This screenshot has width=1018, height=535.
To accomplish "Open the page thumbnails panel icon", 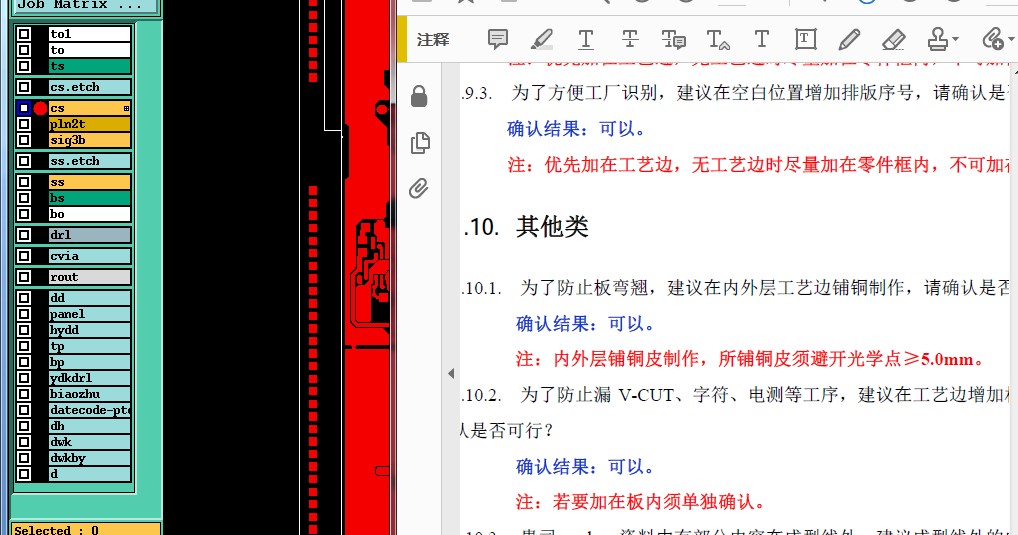I will pyautogui.click(x=420, y=143).
